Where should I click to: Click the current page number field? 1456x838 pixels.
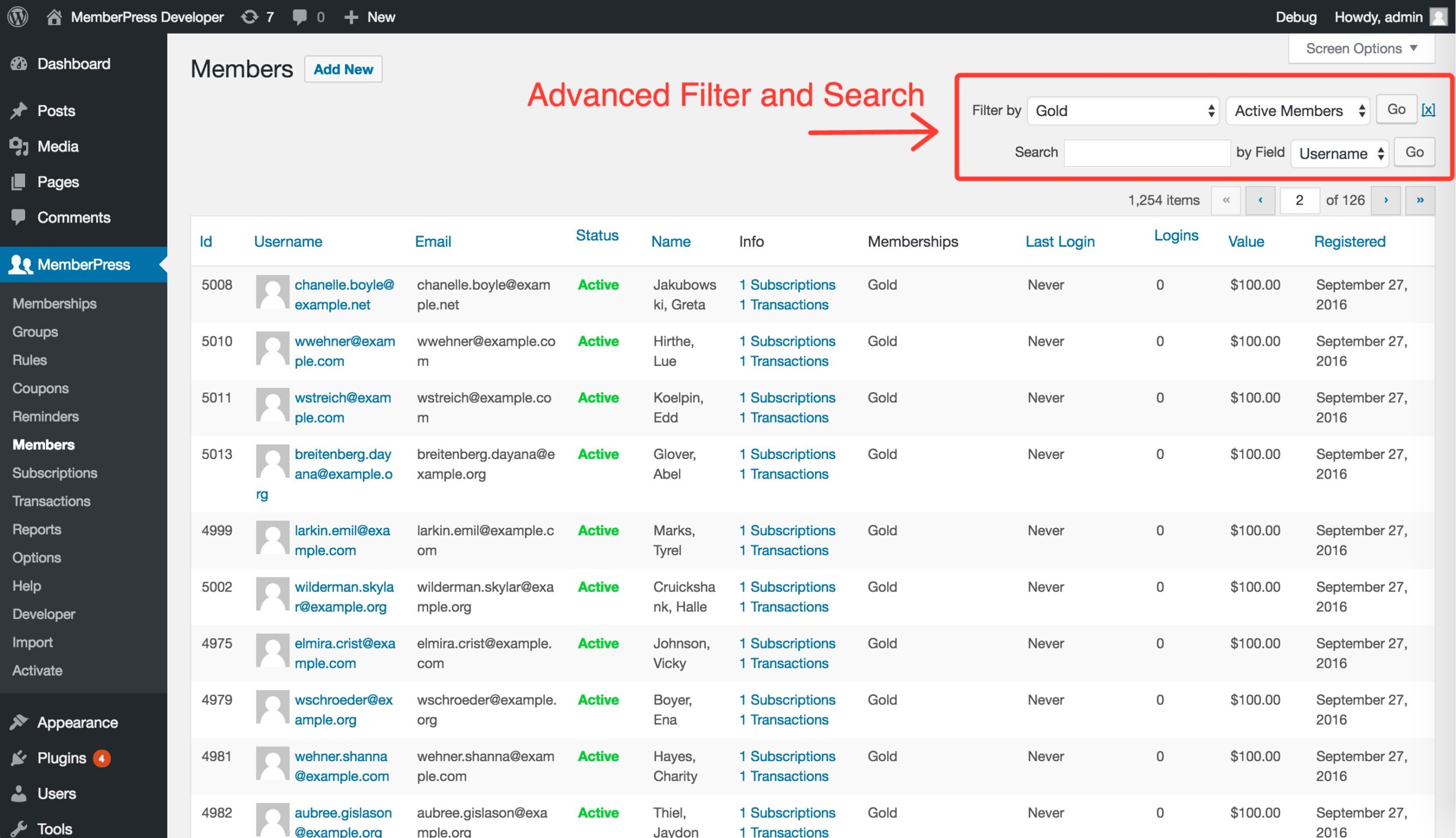pos(1300,200)
